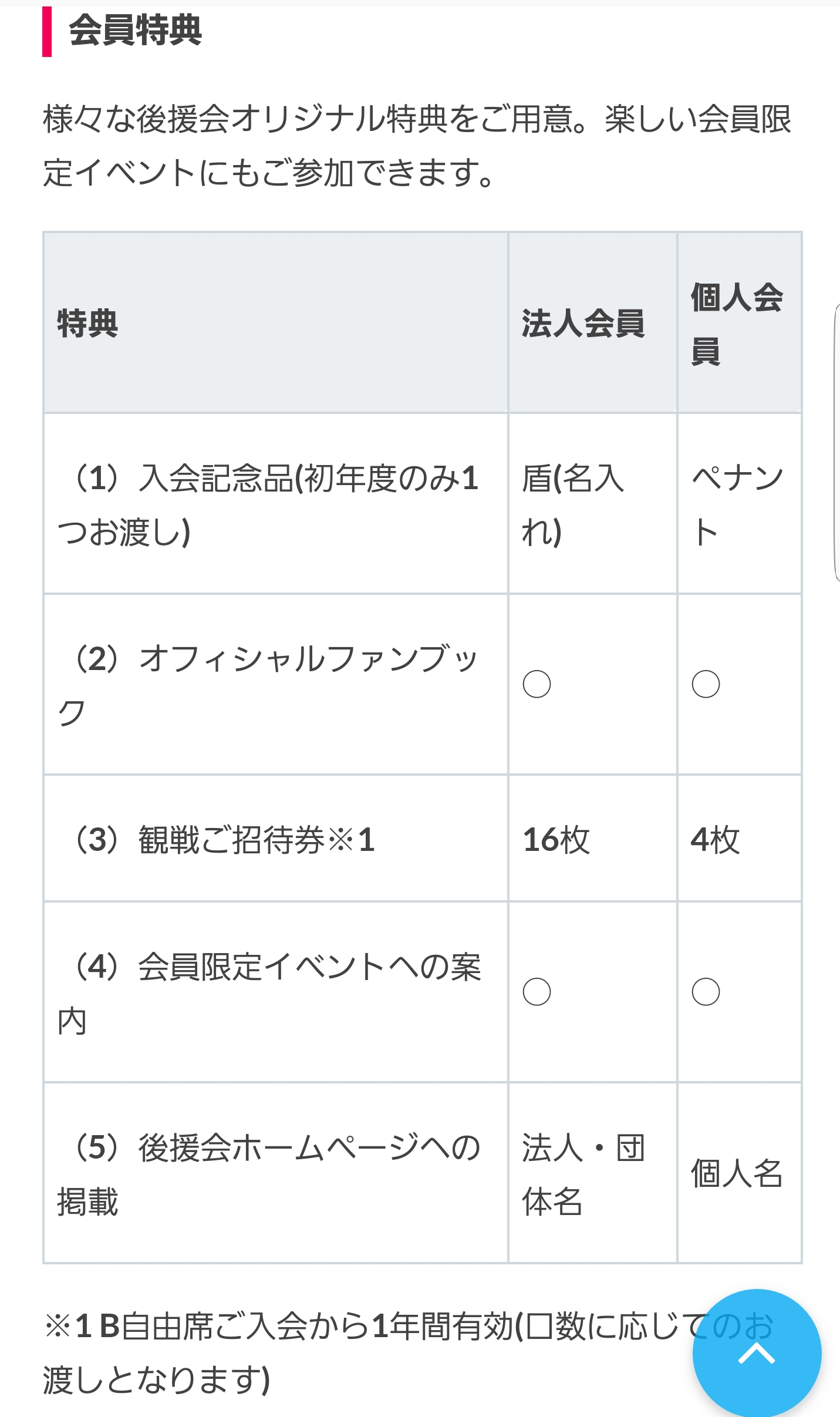The height and width of the screenshot is (1417, 840).
Task: Click 会員限定イベントへの案内 row label
Action: (269, 992)
